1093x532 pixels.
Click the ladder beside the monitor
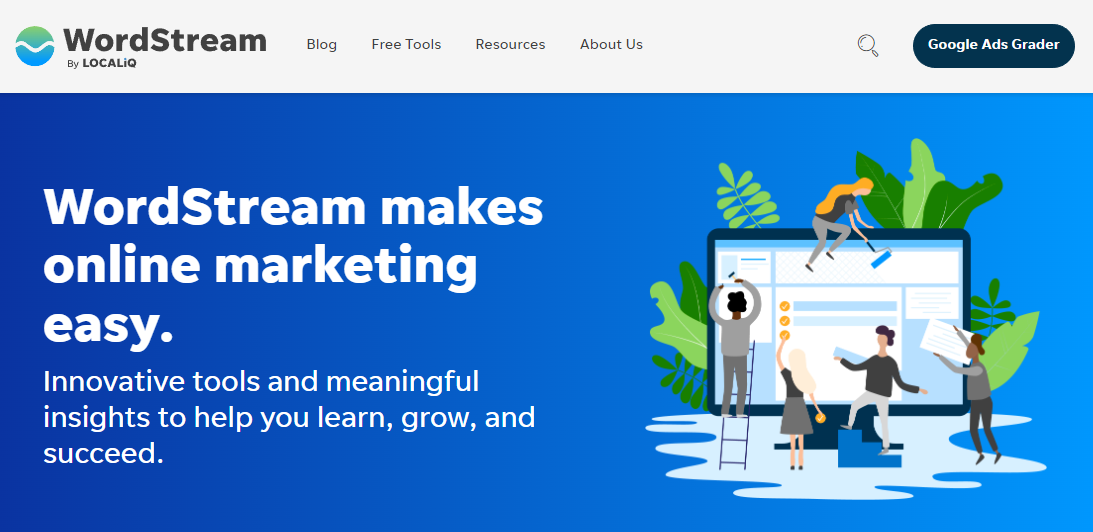(x=738, y=406)
